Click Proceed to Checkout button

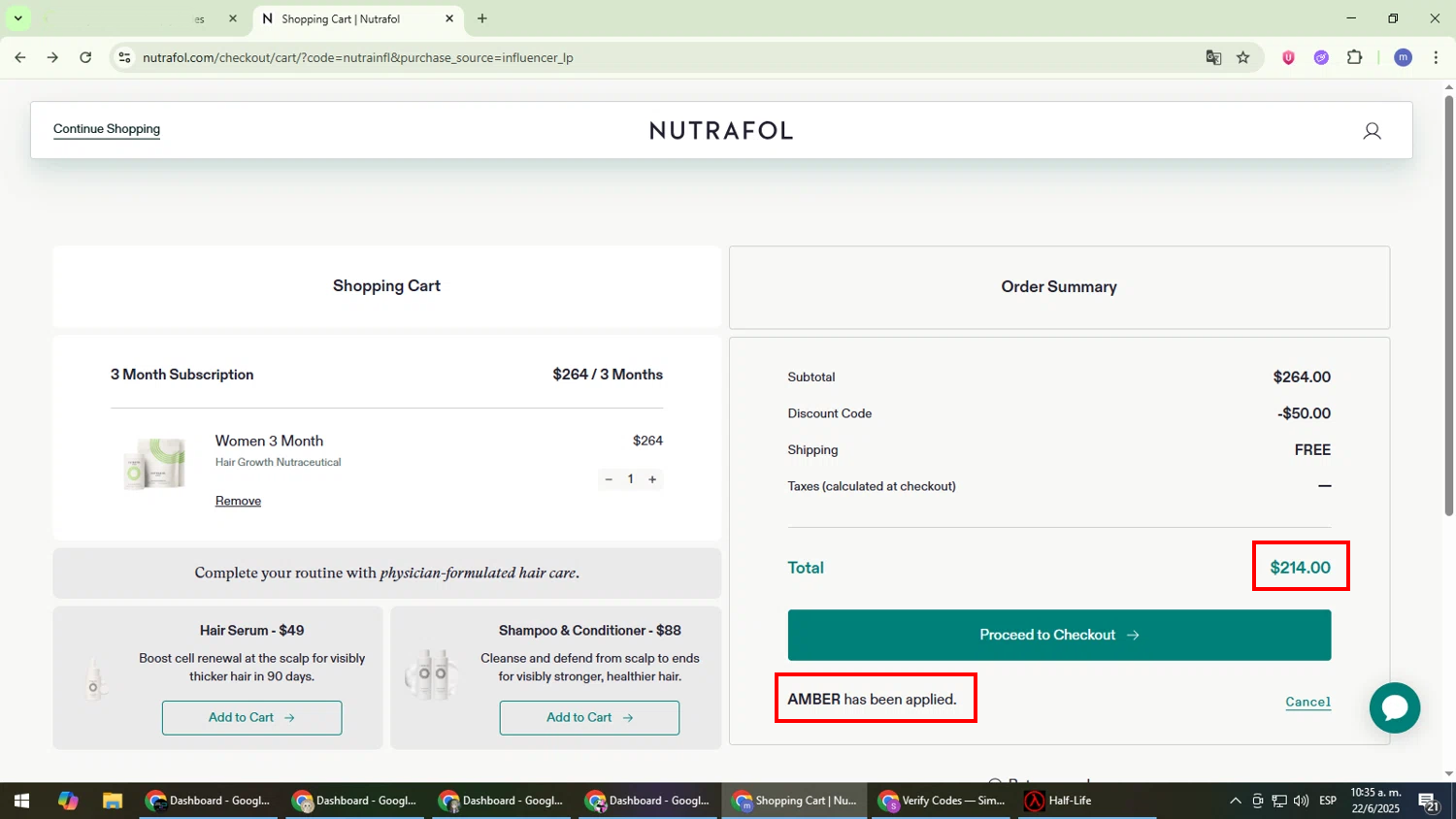[1059, 635]
